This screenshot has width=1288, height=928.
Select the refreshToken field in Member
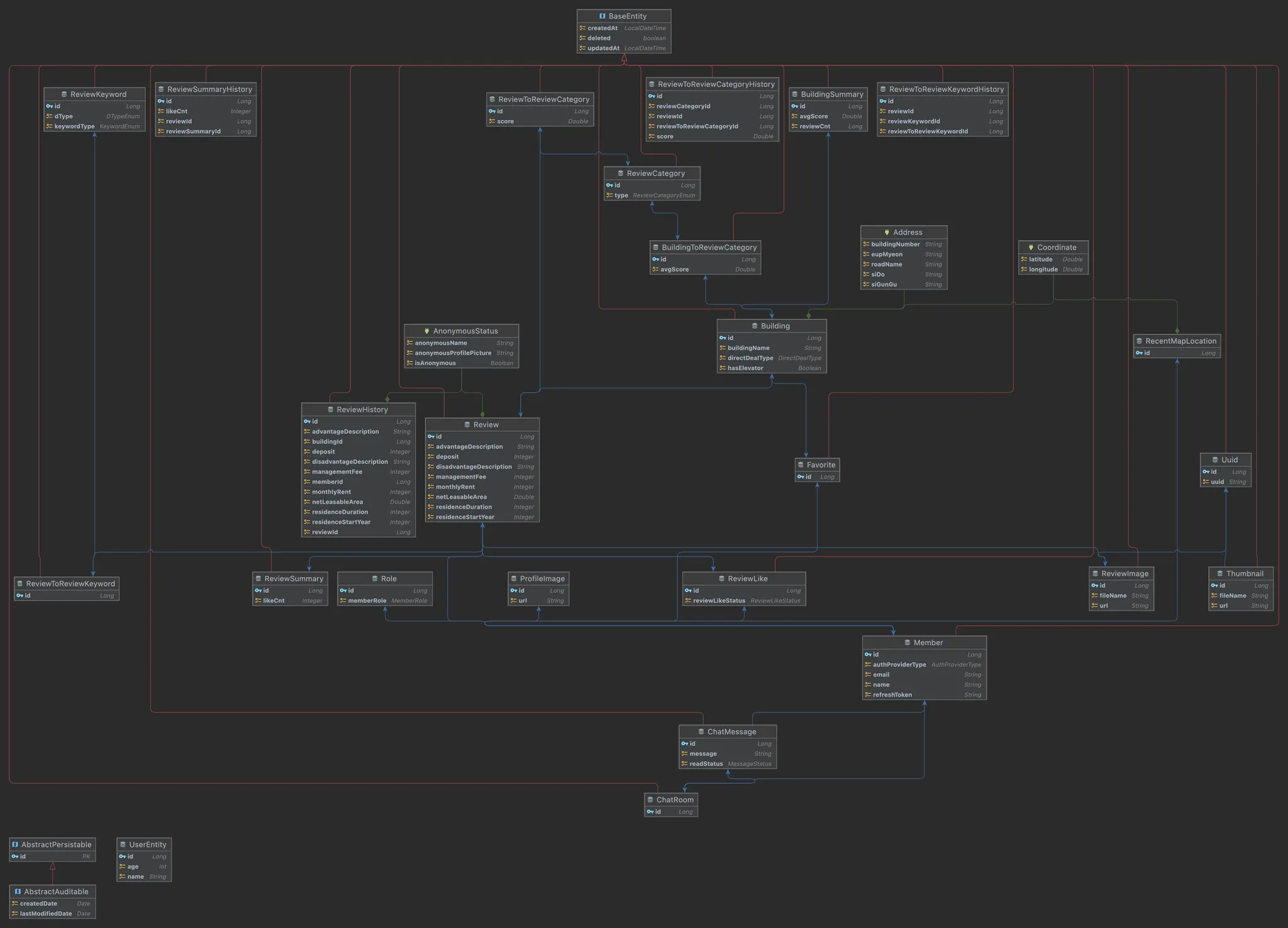tap(892, 695)
